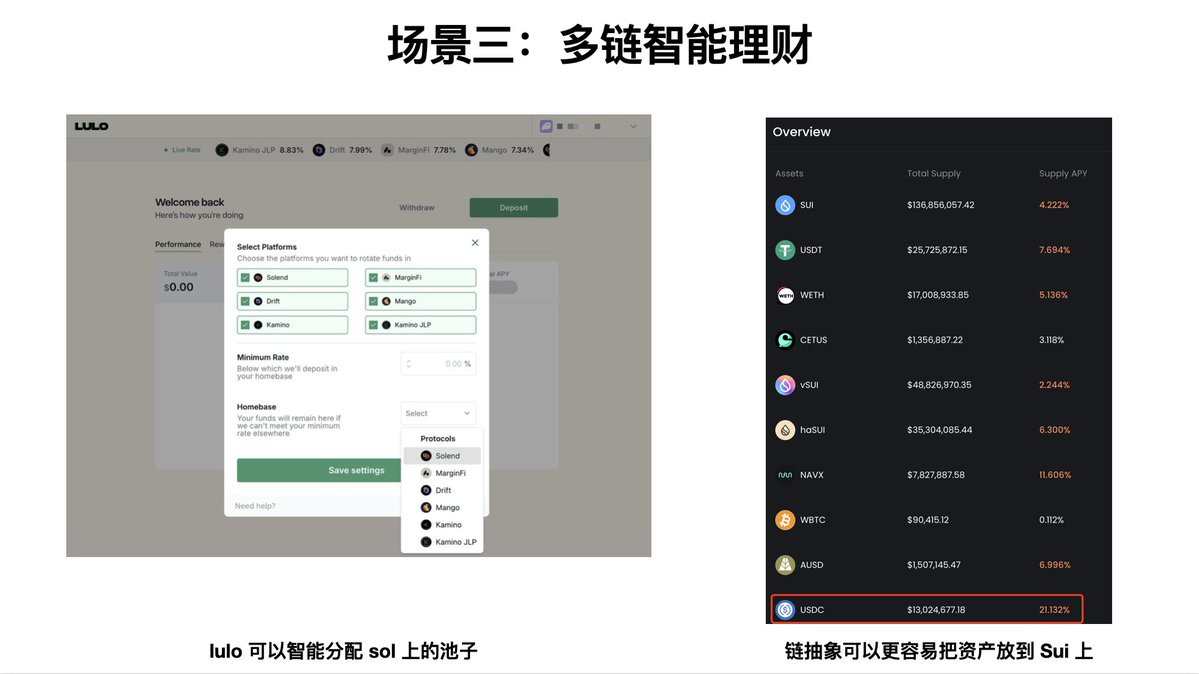Click the Total Supply column header

(934, 174)
